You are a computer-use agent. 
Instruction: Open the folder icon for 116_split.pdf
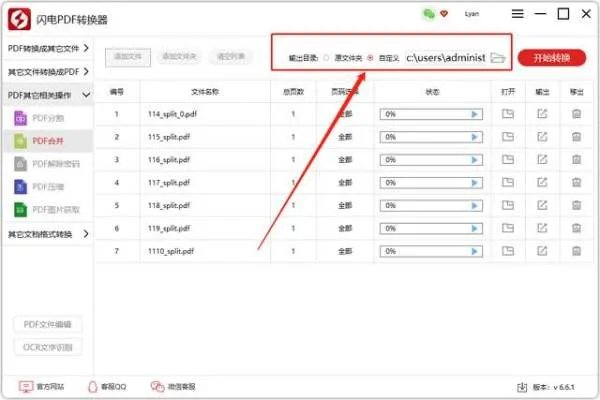508,159
